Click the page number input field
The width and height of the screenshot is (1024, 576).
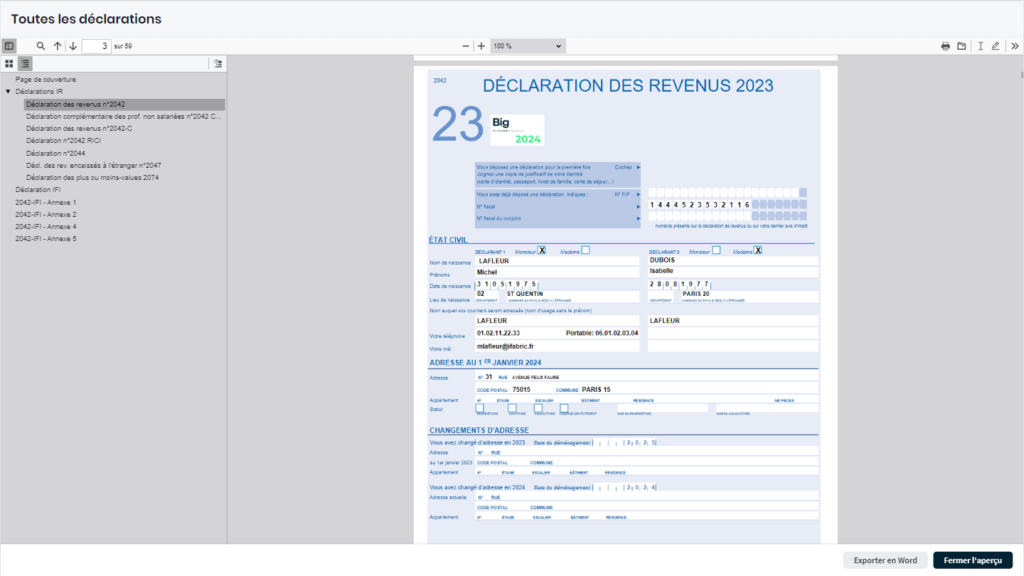(96, 46)
